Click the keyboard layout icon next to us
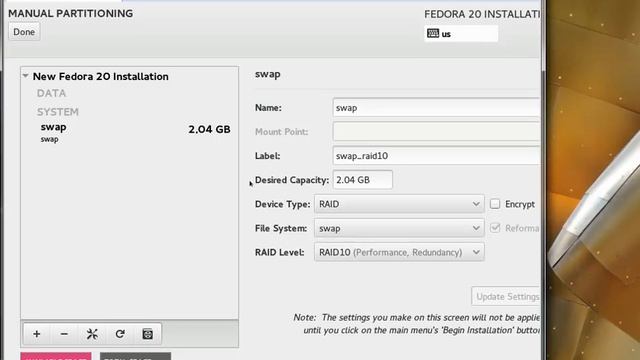This screenshot has width=640, height=360. [x=433, y=33]
